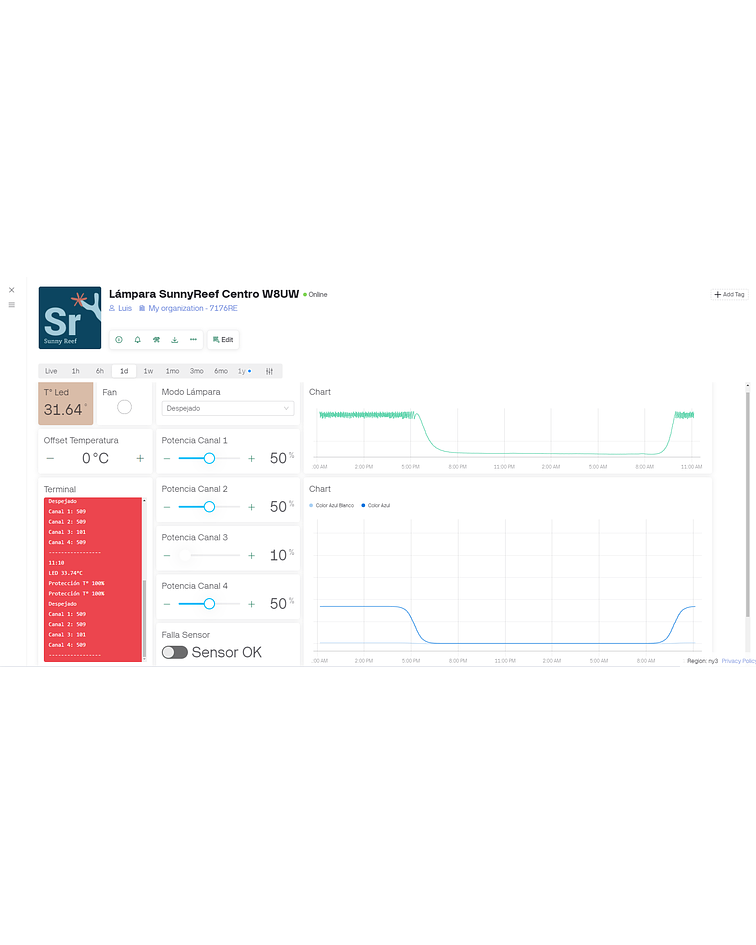
Task: Click the Edit button
Action: click(223, 340)
